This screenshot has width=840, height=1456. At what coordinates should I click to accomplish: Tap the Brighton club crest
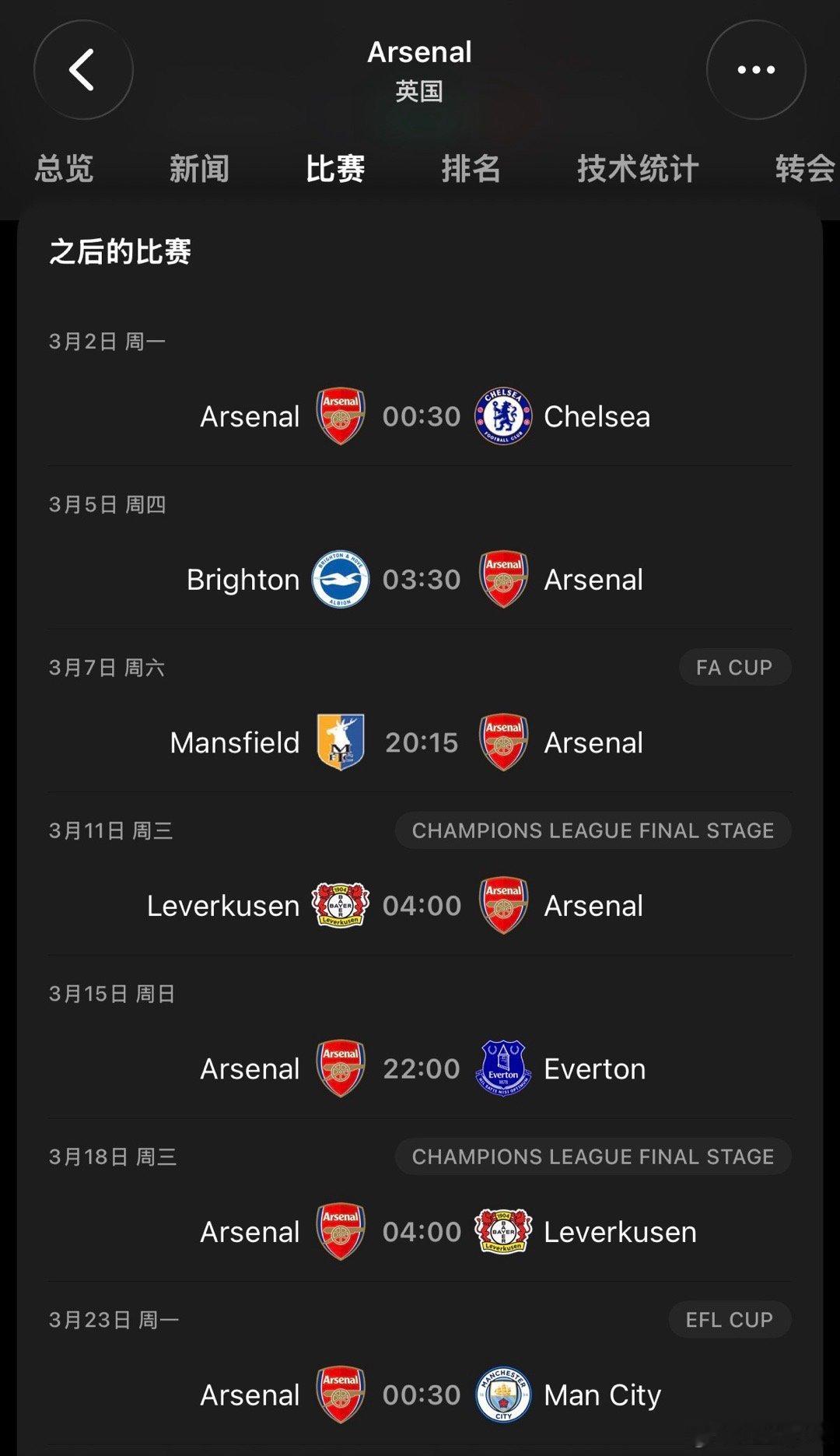coord(340,580)
